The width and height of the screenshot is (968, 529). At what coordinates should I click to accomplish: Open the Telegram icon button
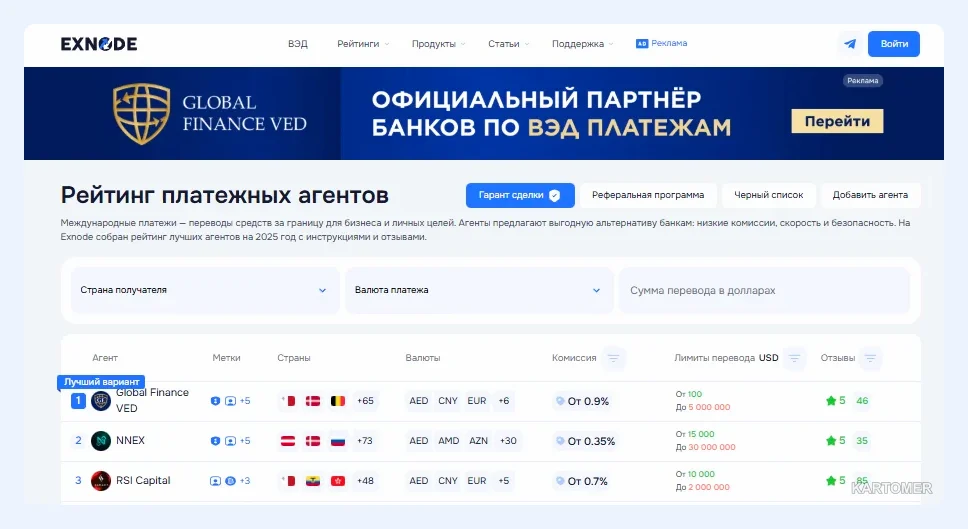850,44
